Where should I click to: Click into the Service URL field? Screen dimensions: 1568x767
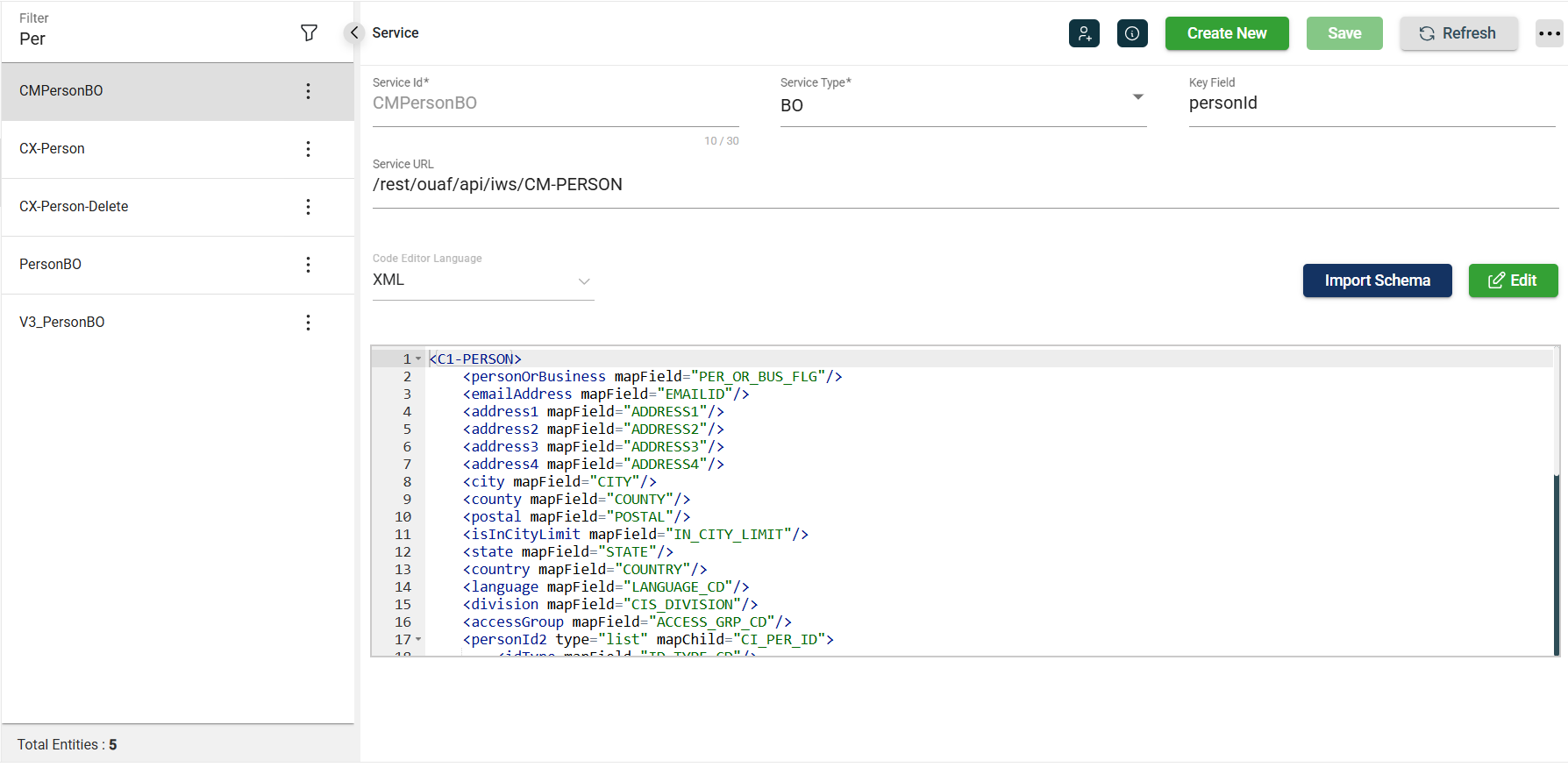tap(965, 185)
